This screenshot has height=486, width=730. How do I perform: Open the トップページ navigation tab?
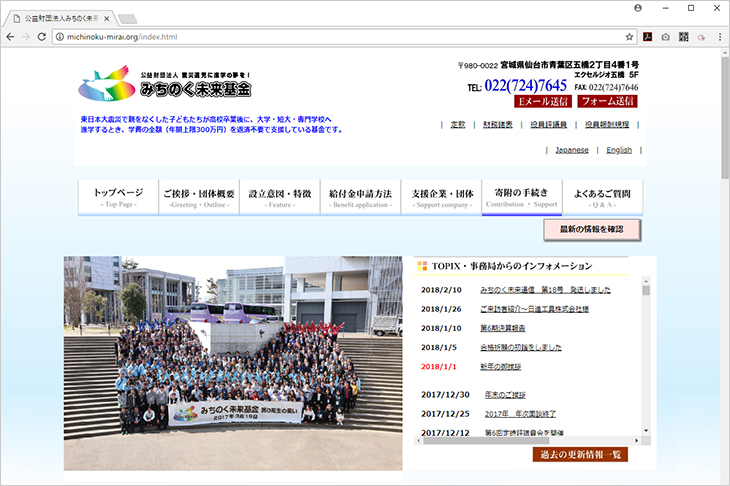point(119,197)
